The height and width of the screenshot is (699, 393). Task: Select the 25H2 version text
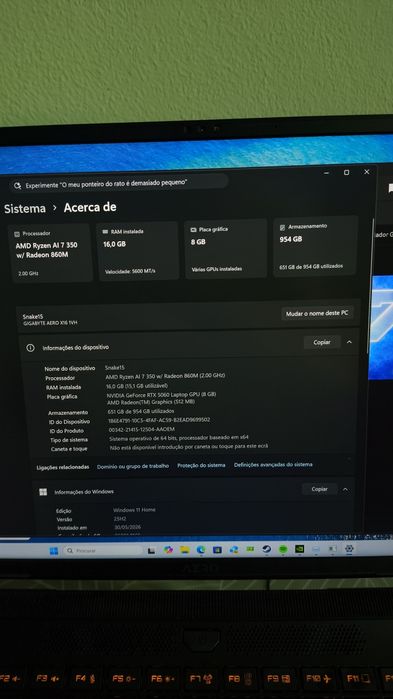[119, 519]
